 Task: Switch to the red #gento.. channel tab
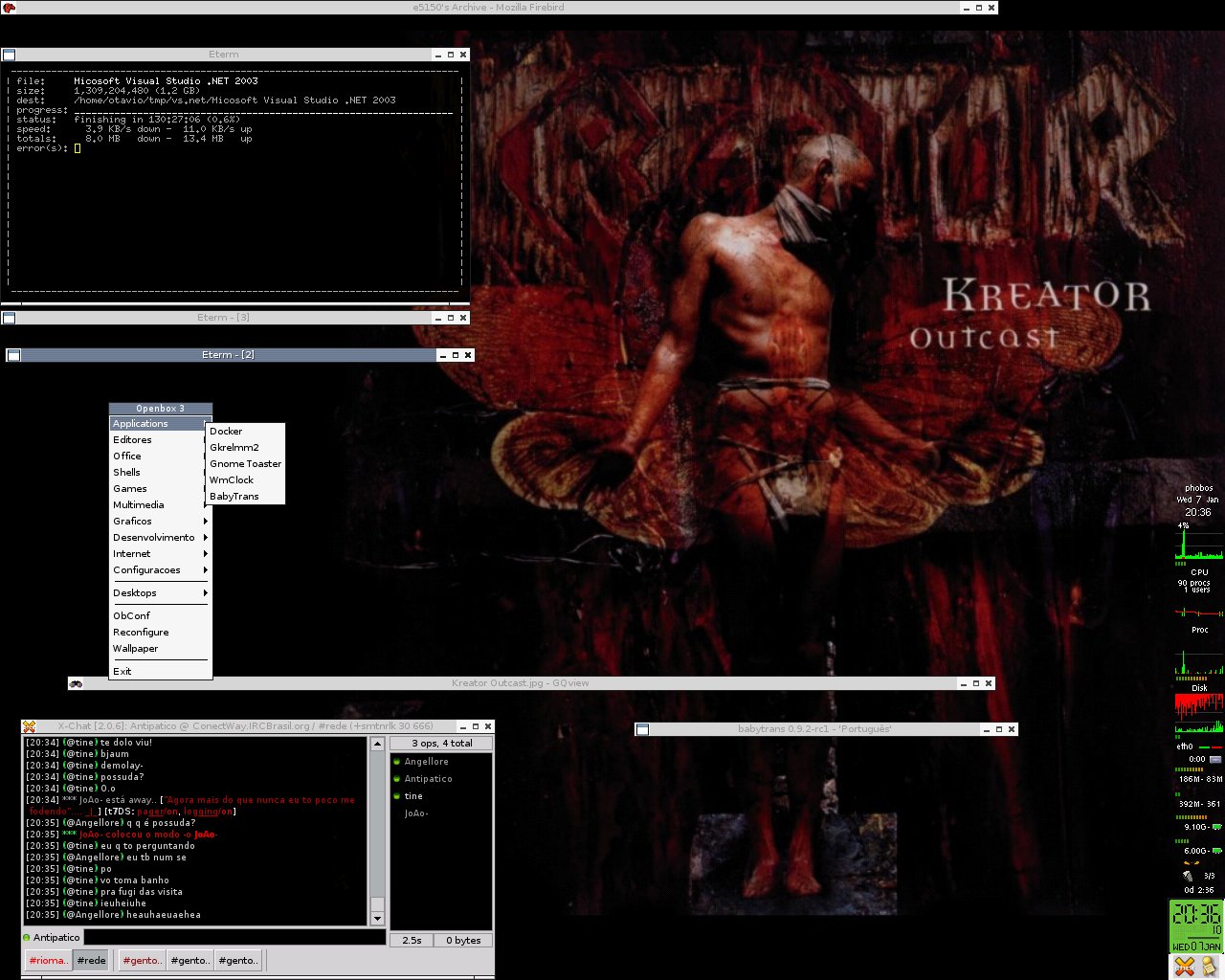tap(142, 960)
